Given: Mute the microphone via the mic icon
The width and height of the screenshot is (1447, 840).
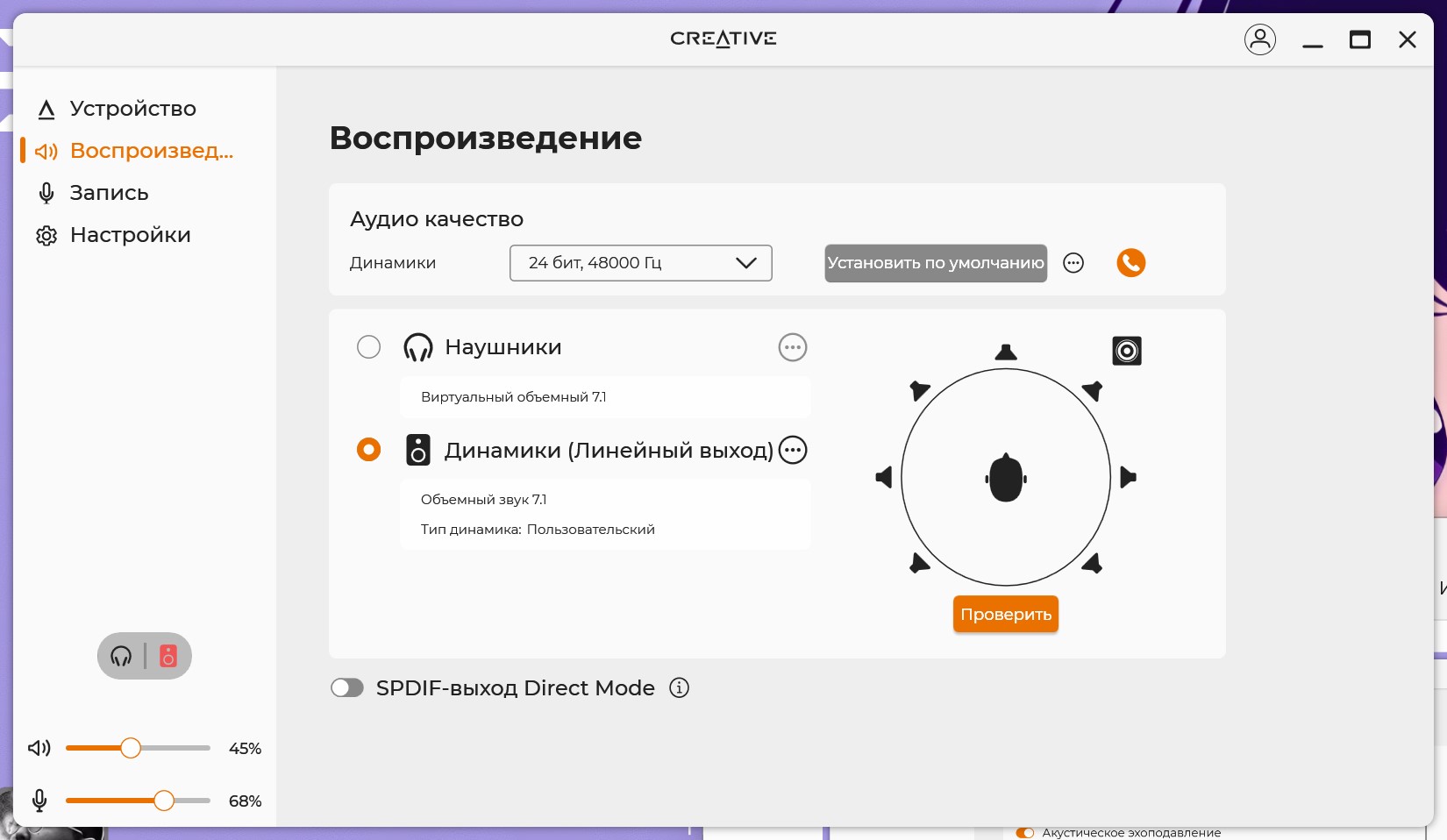Looking at the screenshot, I should click(x=39, y=801).
